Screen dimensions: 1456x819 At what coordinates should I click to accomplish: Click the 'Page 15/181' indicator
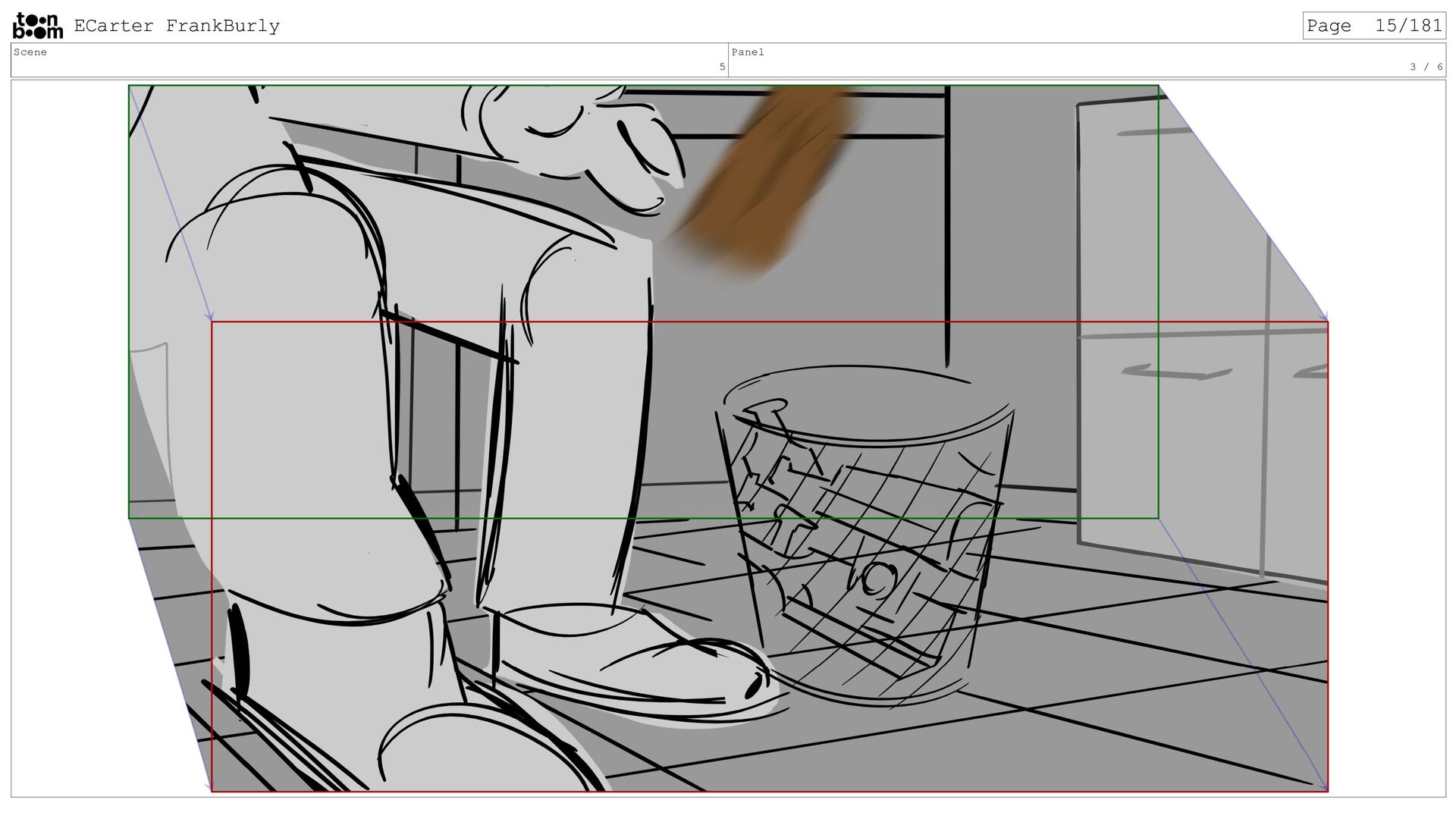tap(1374, 26)
